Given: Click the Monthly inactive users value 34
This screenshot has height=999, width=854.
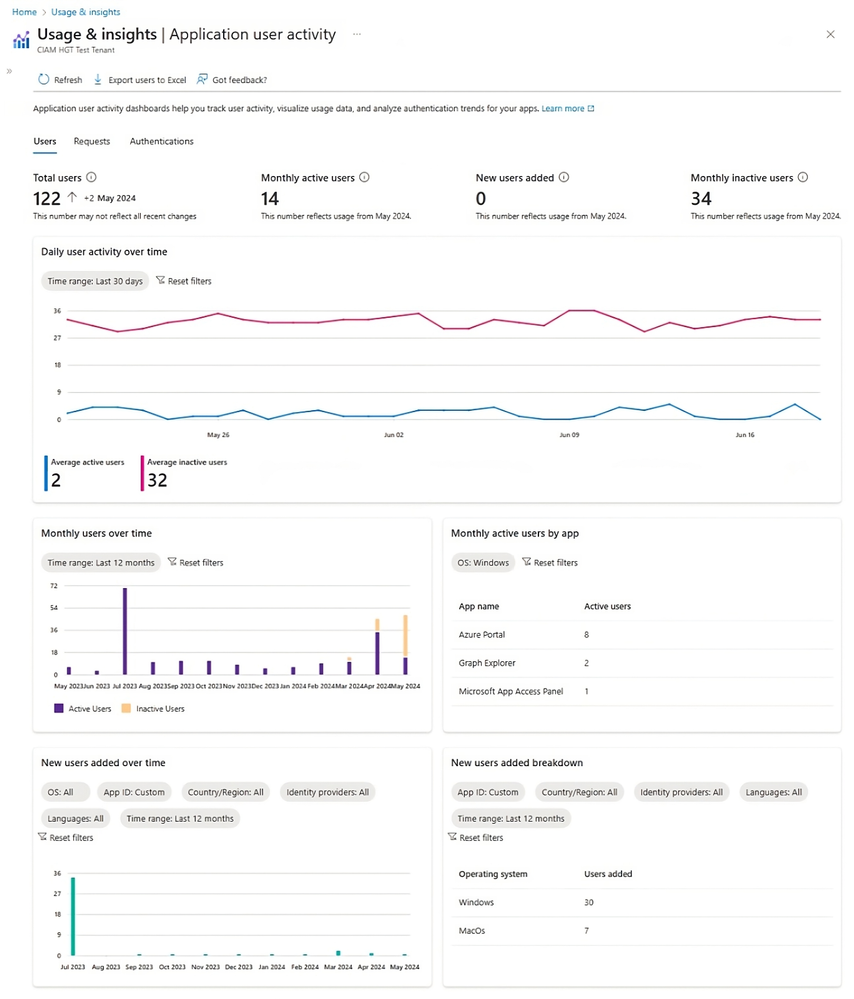Looking at the screenshot, I should pos(701,199).
